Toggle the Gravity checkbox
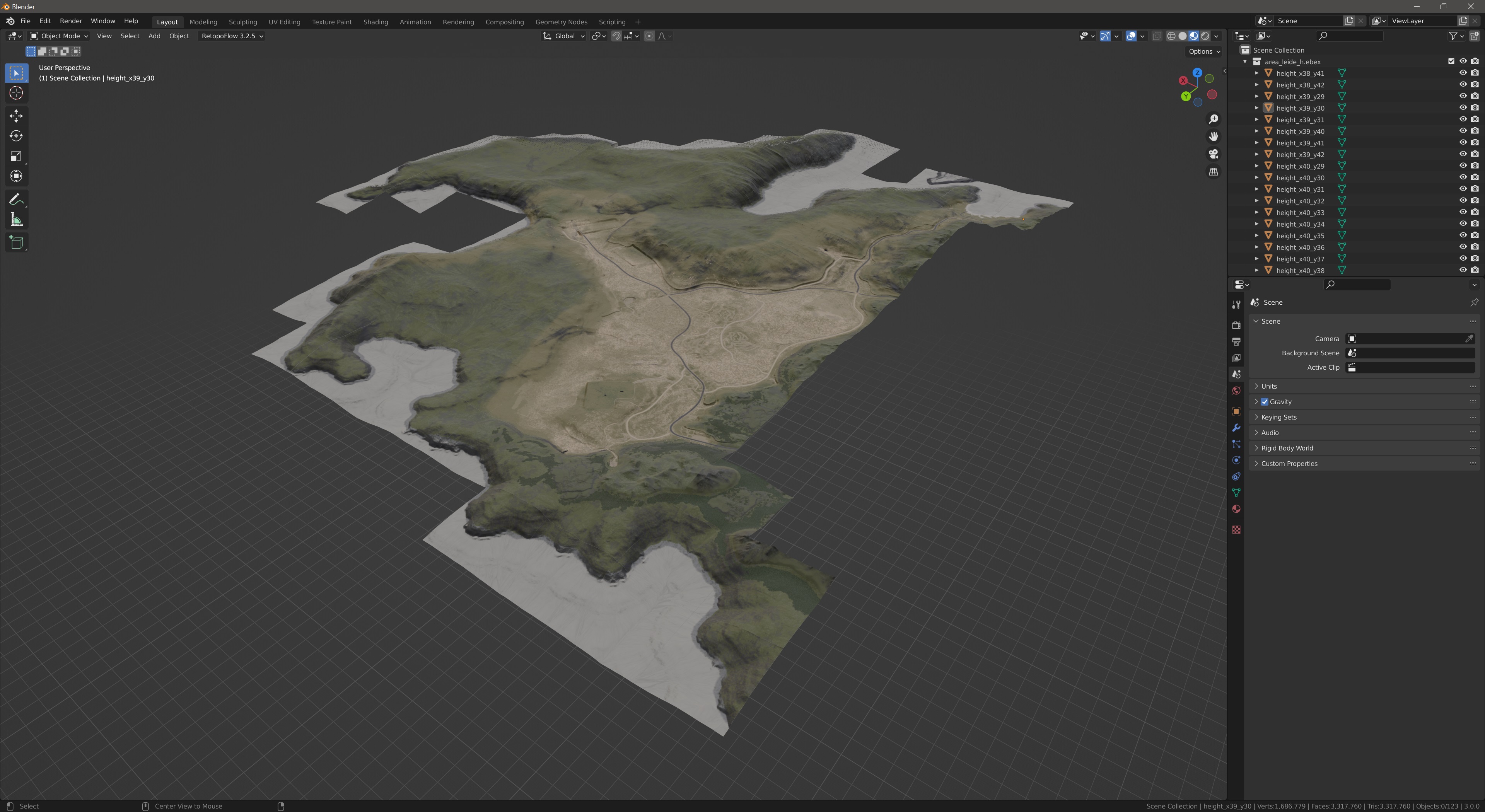This screenshot has height=812, width=1485. point(1265,402)
